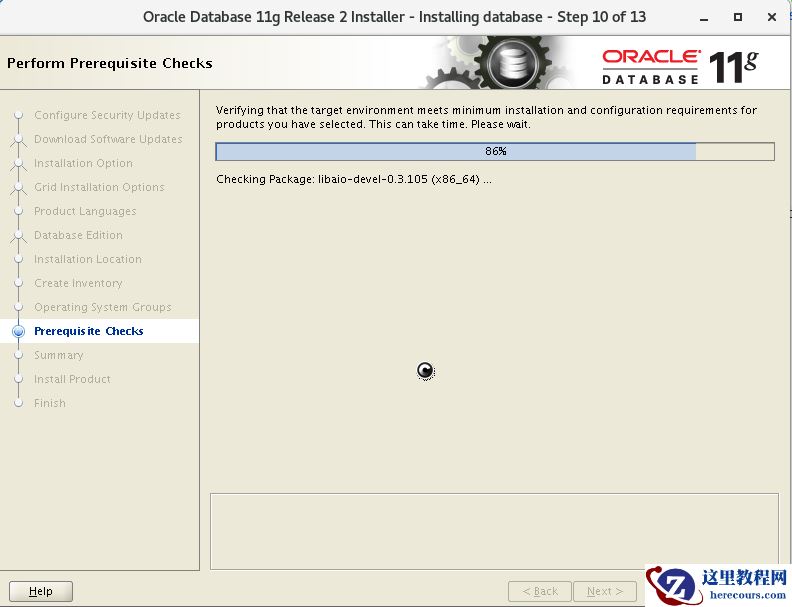Image resolution: width=792 pixels, height=607 pixels.
Task: Close the installer window
Action: [771, 17]
